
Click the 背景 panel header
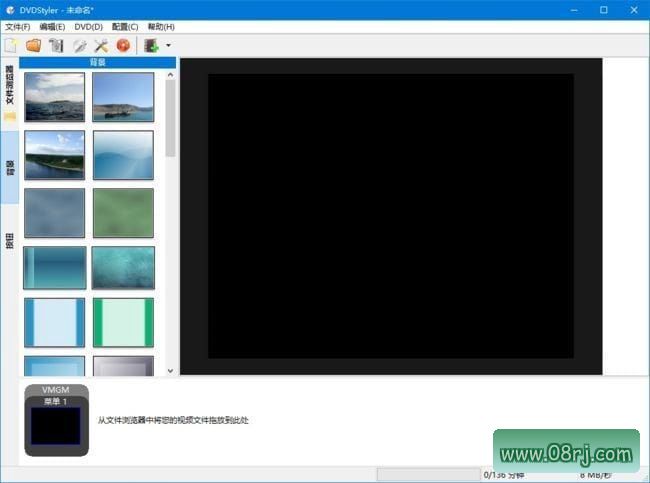coord(97,63)
